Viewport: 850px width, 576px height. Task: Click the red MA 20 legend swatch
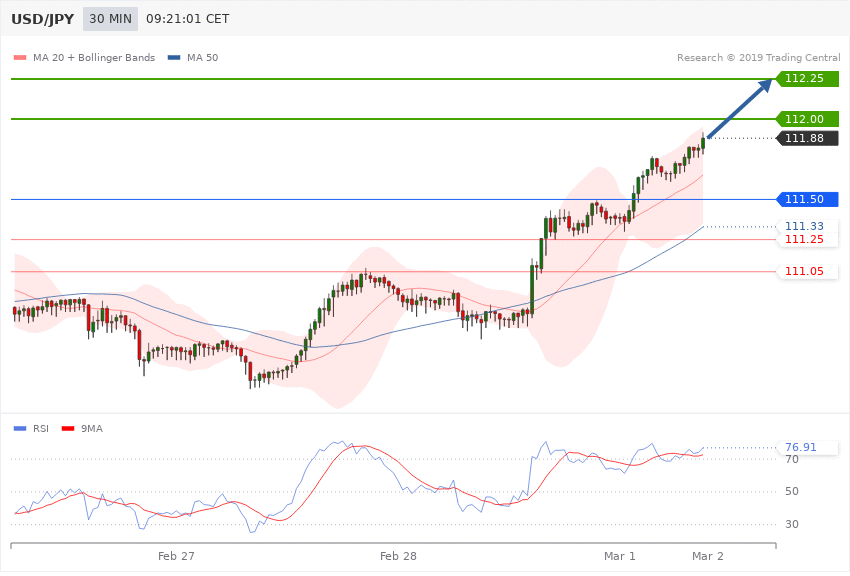[20, 57]
